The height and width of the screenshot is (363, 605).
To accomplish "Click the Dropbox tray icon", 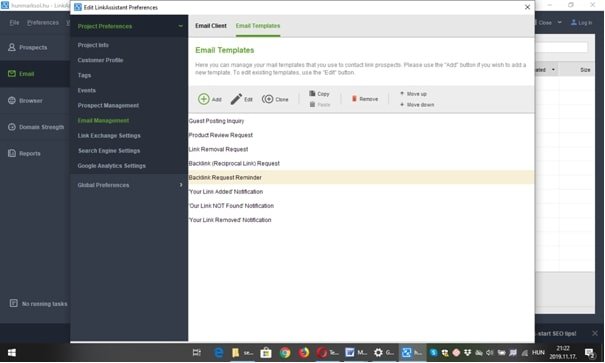I will tap(467, 353).
